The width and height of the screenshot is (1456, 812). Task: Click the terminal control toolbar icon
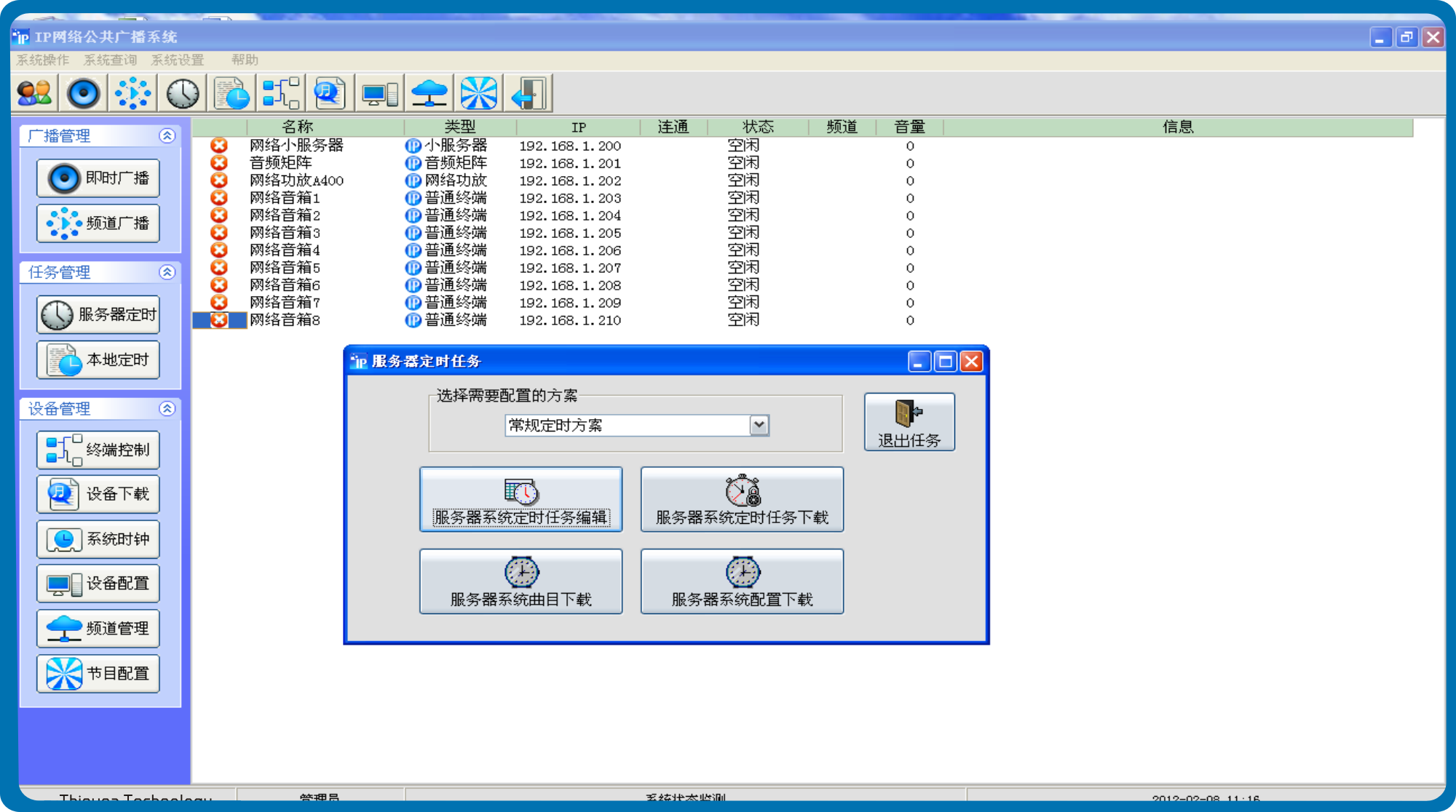click(x=281, y=93)
